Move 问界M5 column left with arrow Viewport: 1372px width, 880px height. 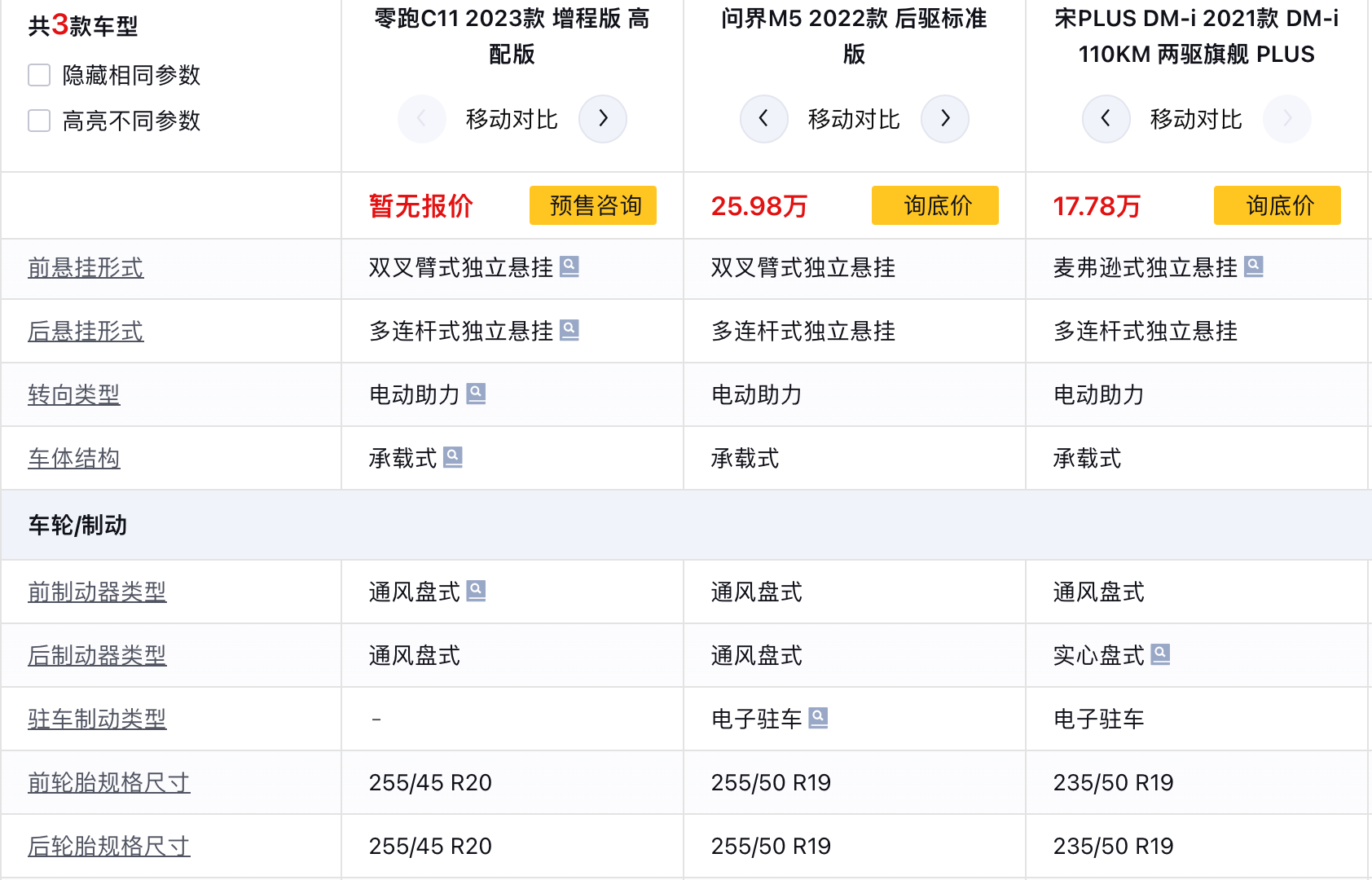[x=764, y=119]
